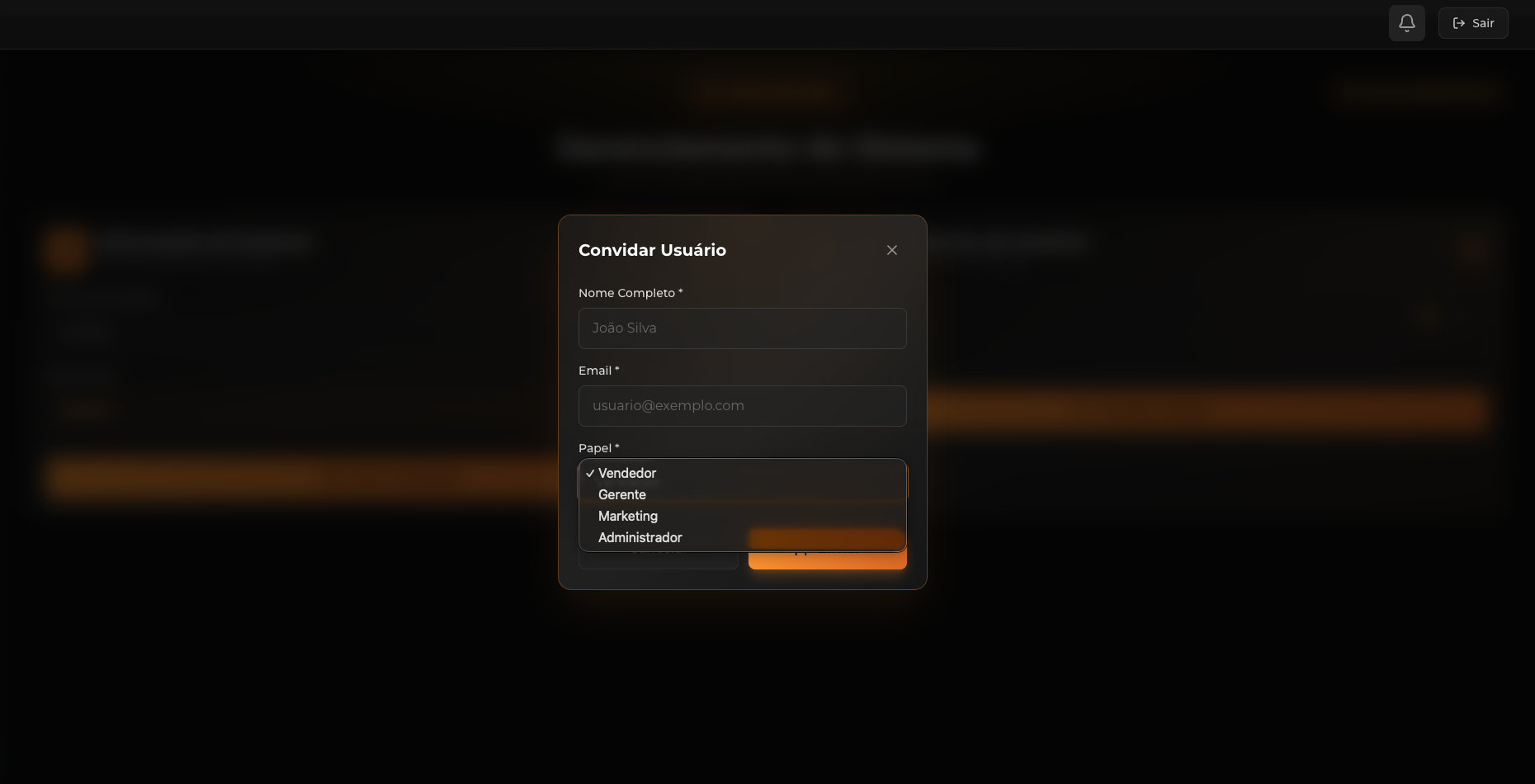Click the blurred orange square icon behind the modal
Screen dimensions: 1535x784
66,248
